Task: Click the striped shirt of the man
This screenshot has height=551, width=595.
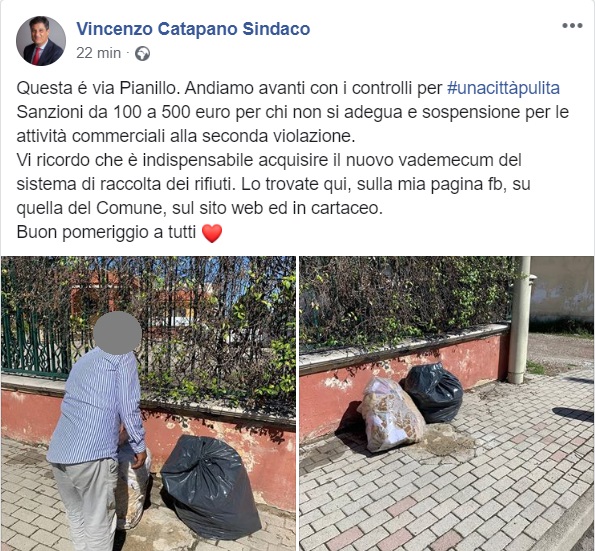Action: tap(97, 406)
